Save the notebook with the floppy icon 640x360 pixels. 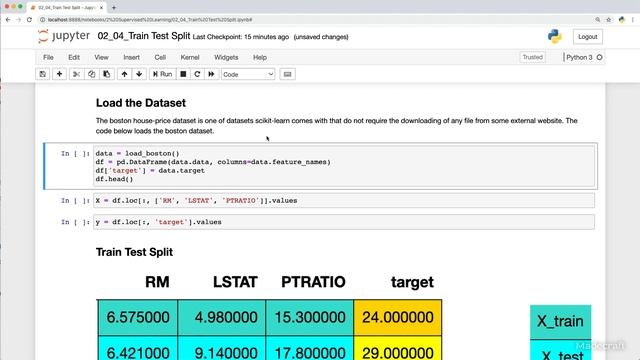click(x=43, y=74)
